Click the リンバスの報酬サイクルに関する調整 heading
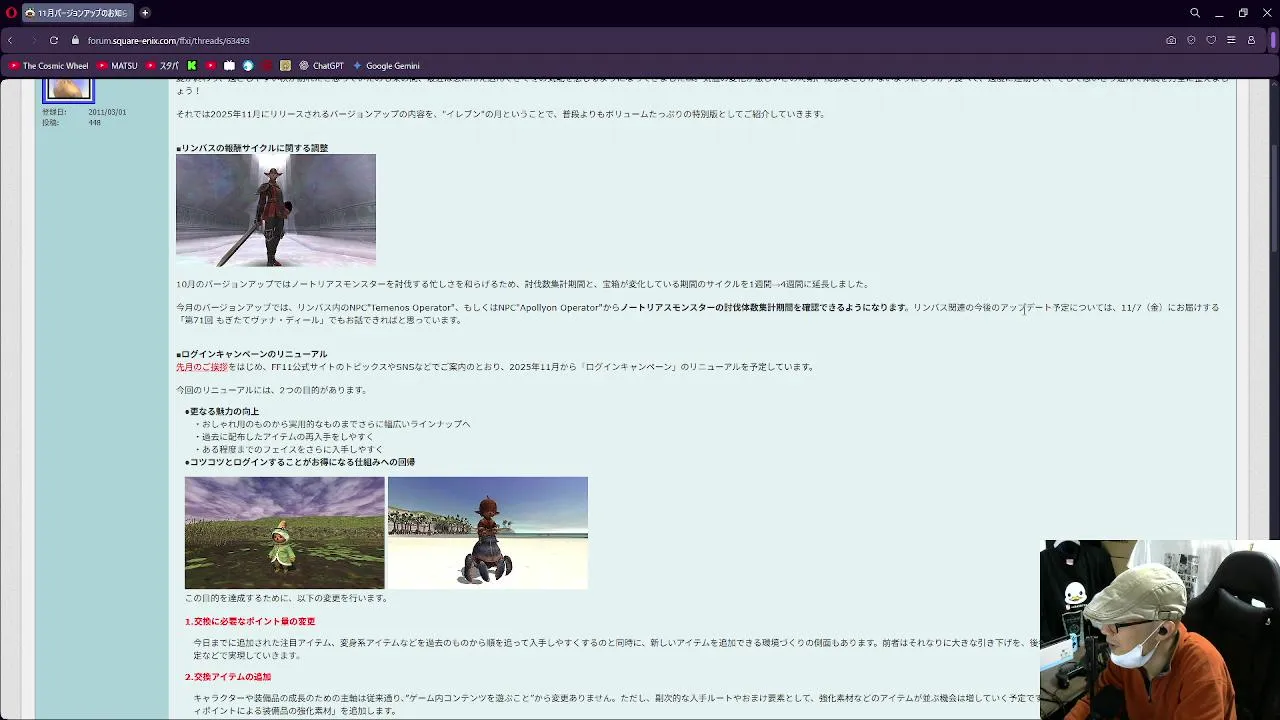This screenshot has height=720, width=1280. click(254, 148)
